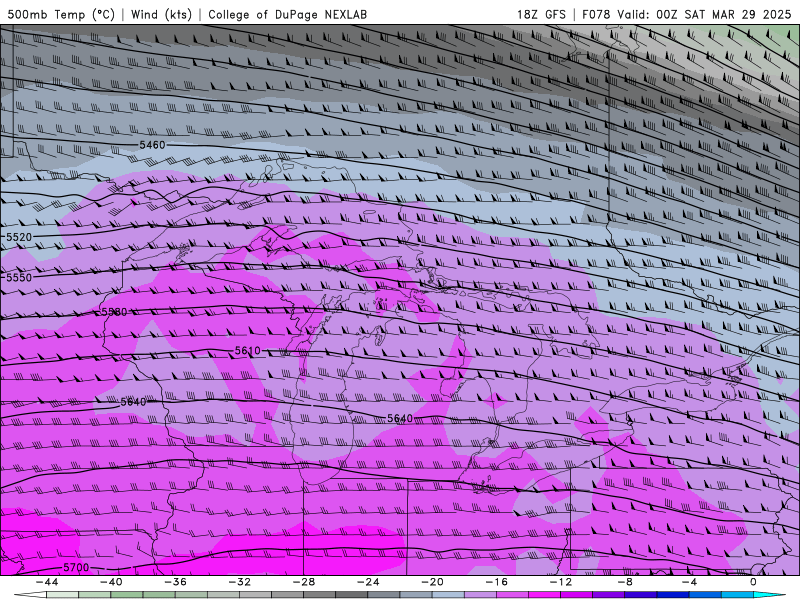Click the -44 color scale value

click(47, 582)
